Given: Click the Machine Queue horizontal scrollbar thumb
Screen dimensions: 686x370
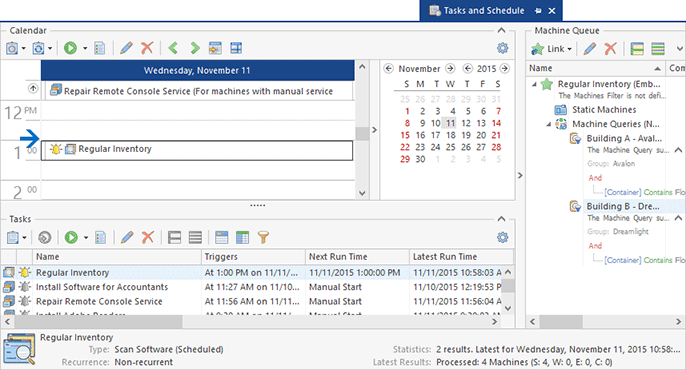Looking at the screenshot, I should click(x=561, y=321).
